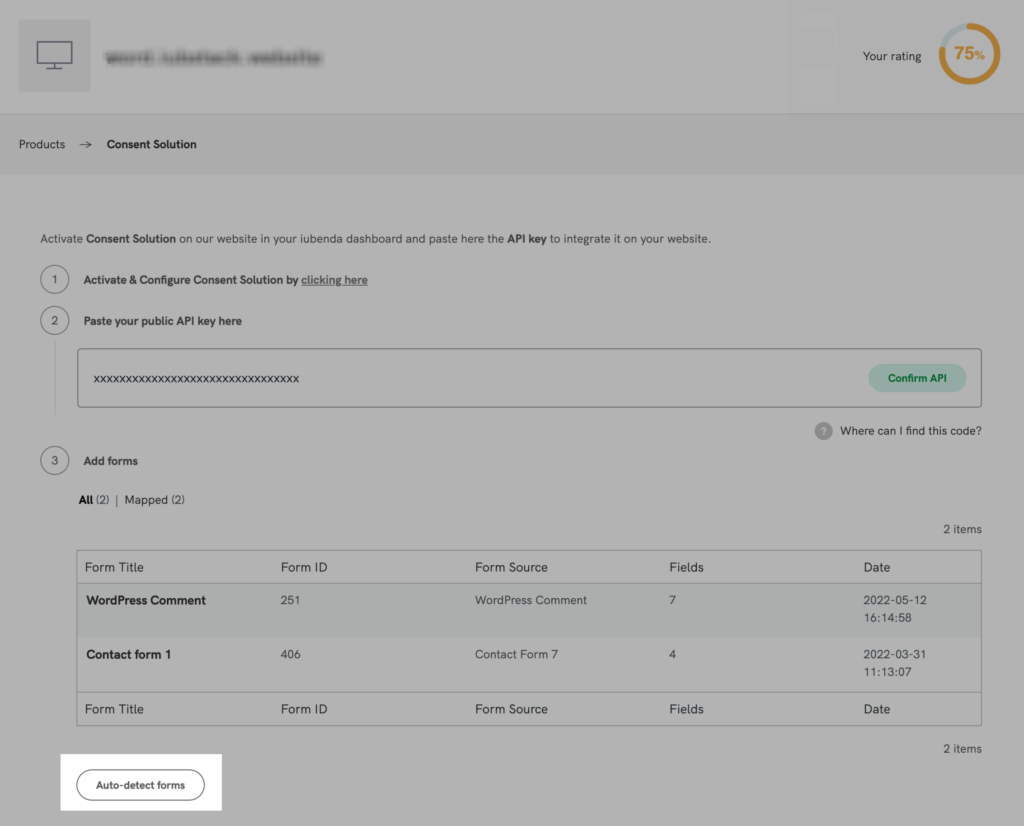Viewport: 1024px width, 826px height.
Task: Click the Consent Solution breadcrumb item
Action: coord(151,144)
